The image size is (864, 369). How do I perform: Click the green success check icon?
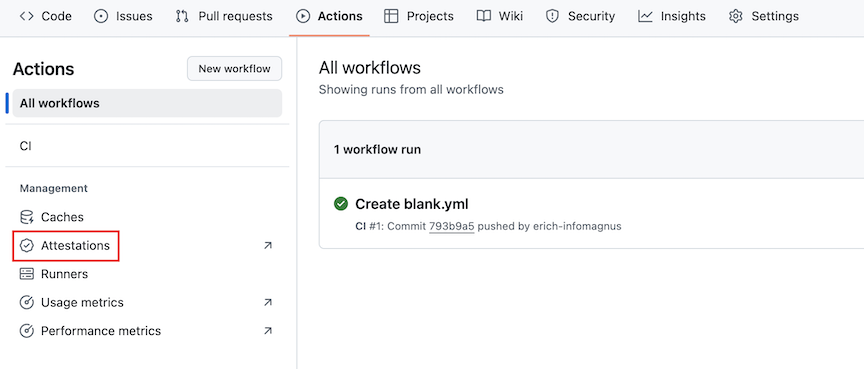tap(341, 204)
